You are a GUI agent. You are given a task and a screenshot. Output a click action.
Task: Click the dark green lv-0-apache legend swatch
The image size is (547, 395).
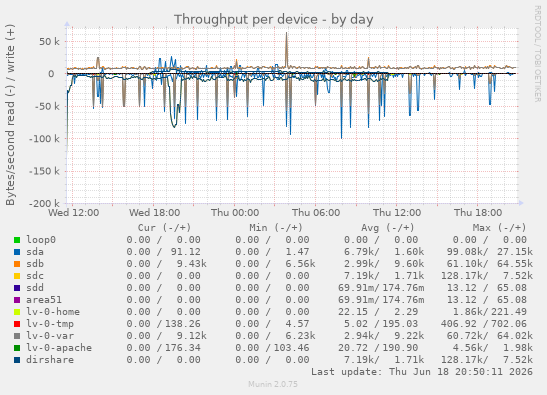coord(17,348)
